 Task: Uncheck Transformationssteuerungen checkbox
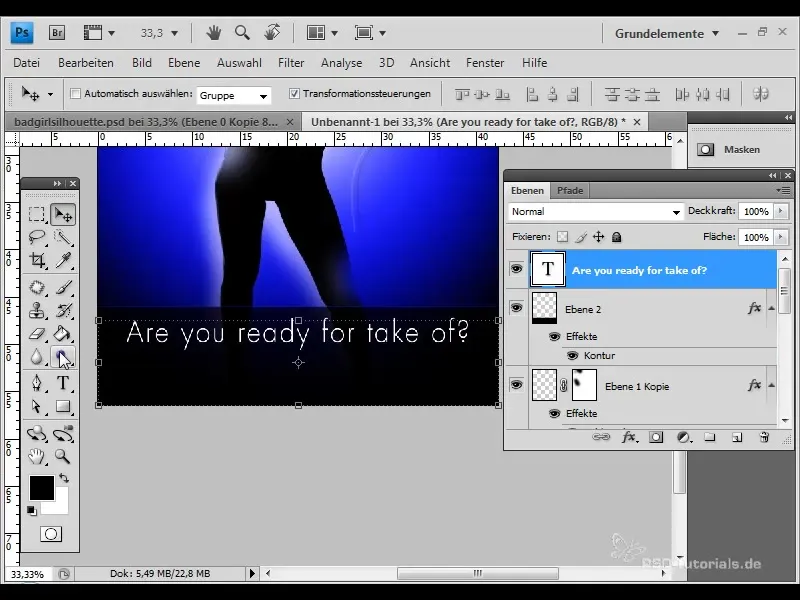point(294,93)
